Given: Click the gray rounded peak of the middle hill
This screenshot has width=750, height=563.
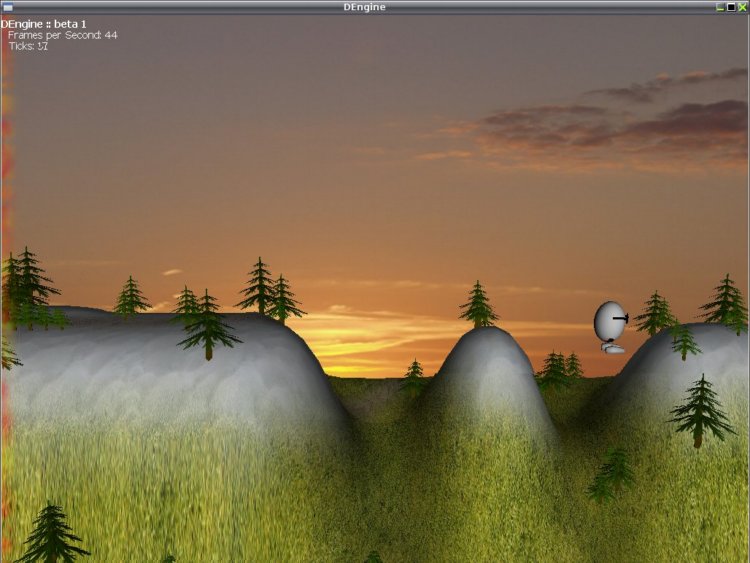Looking at the screenshot, I should click(x=484, y=349).
